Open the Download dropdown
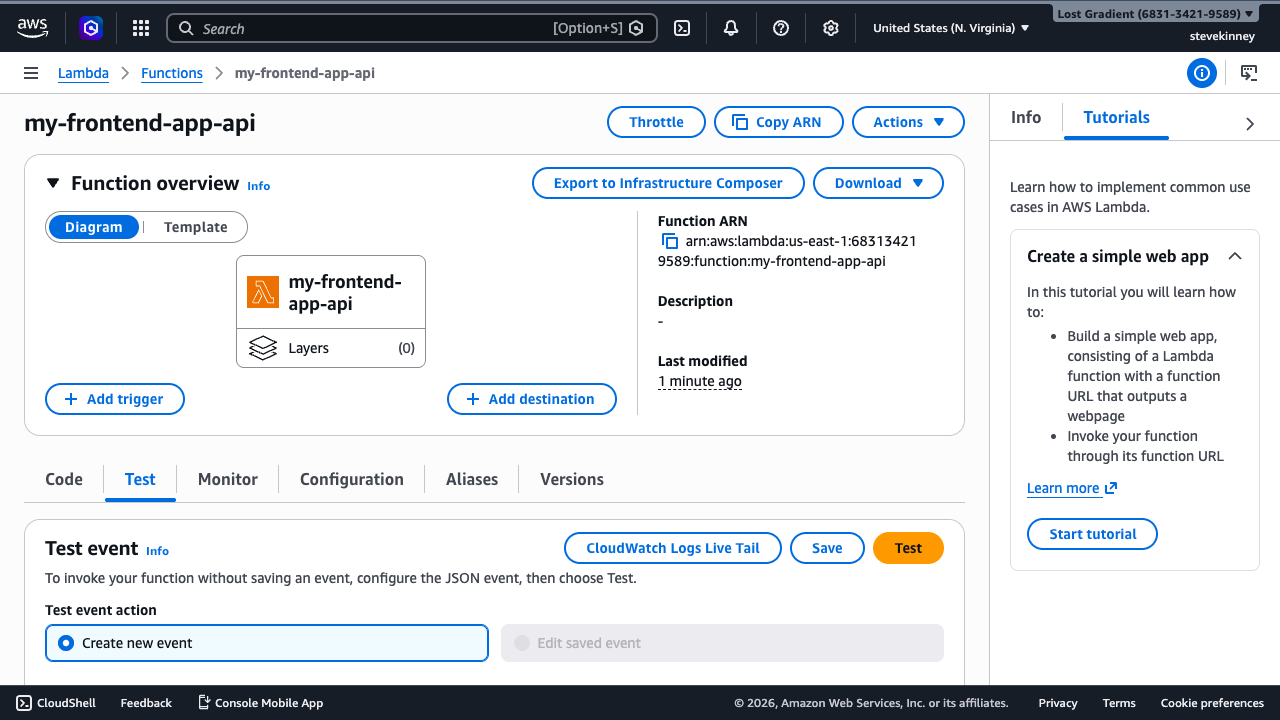 click(x=878, y=183)
